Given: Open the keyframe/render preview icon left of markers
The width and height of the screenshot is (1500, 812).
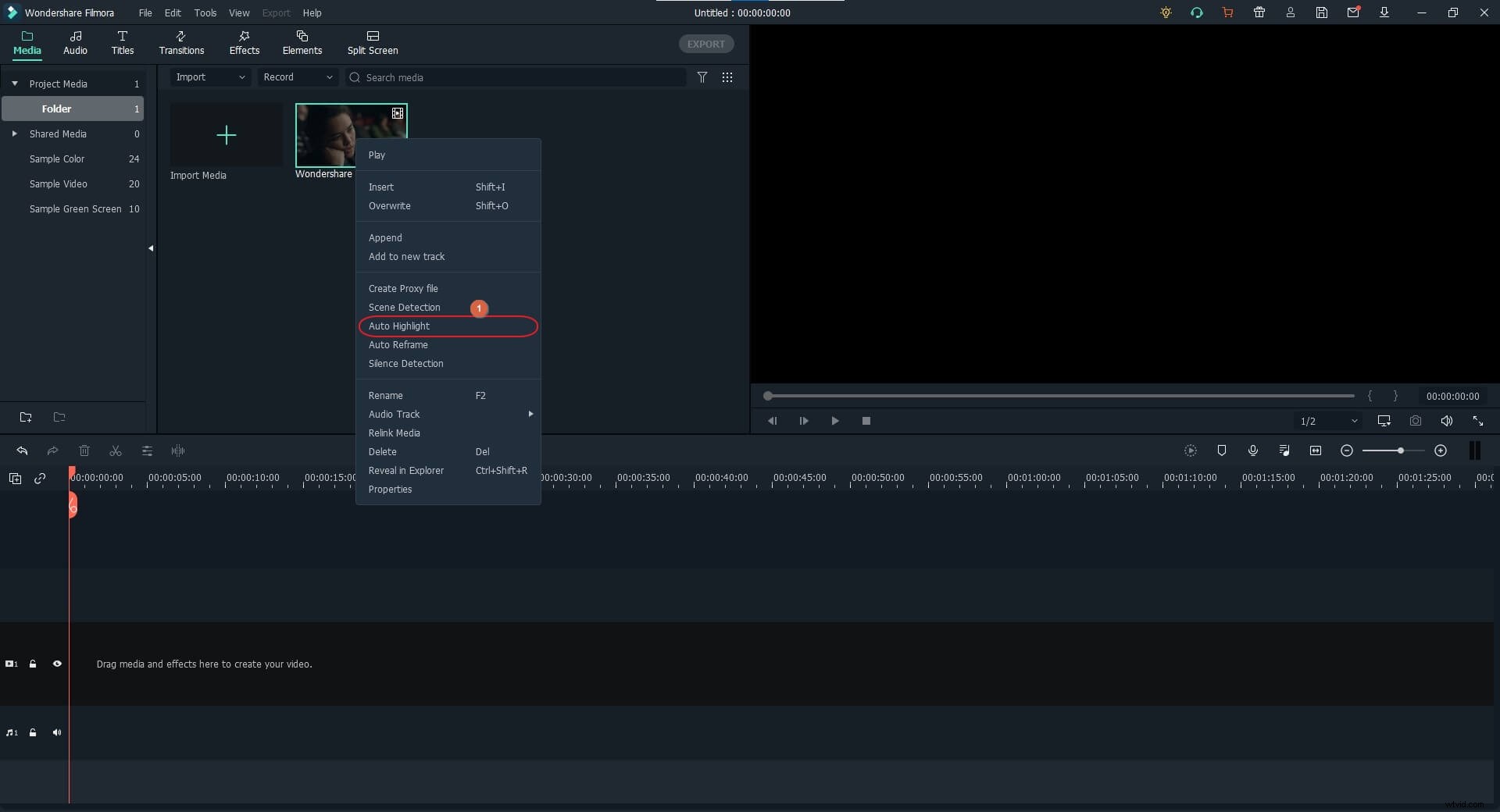Looking at the screenshot, I should point(1191,451).
